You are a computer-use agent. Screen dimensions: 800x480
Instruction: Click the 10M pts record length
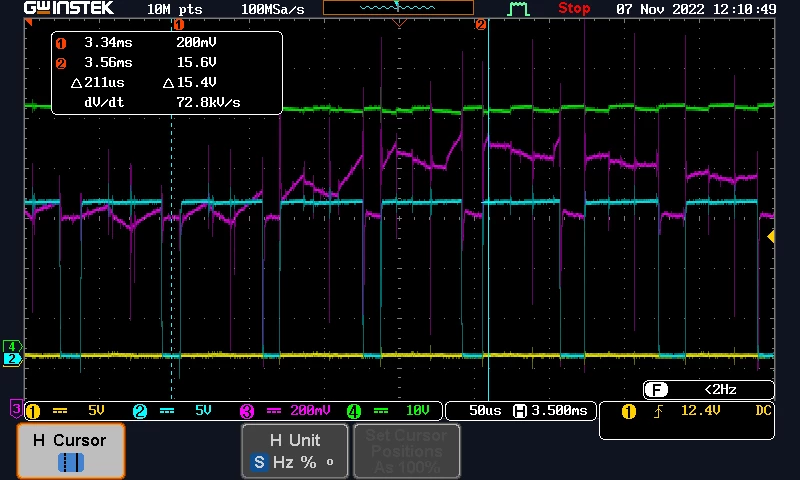point(174,9)
